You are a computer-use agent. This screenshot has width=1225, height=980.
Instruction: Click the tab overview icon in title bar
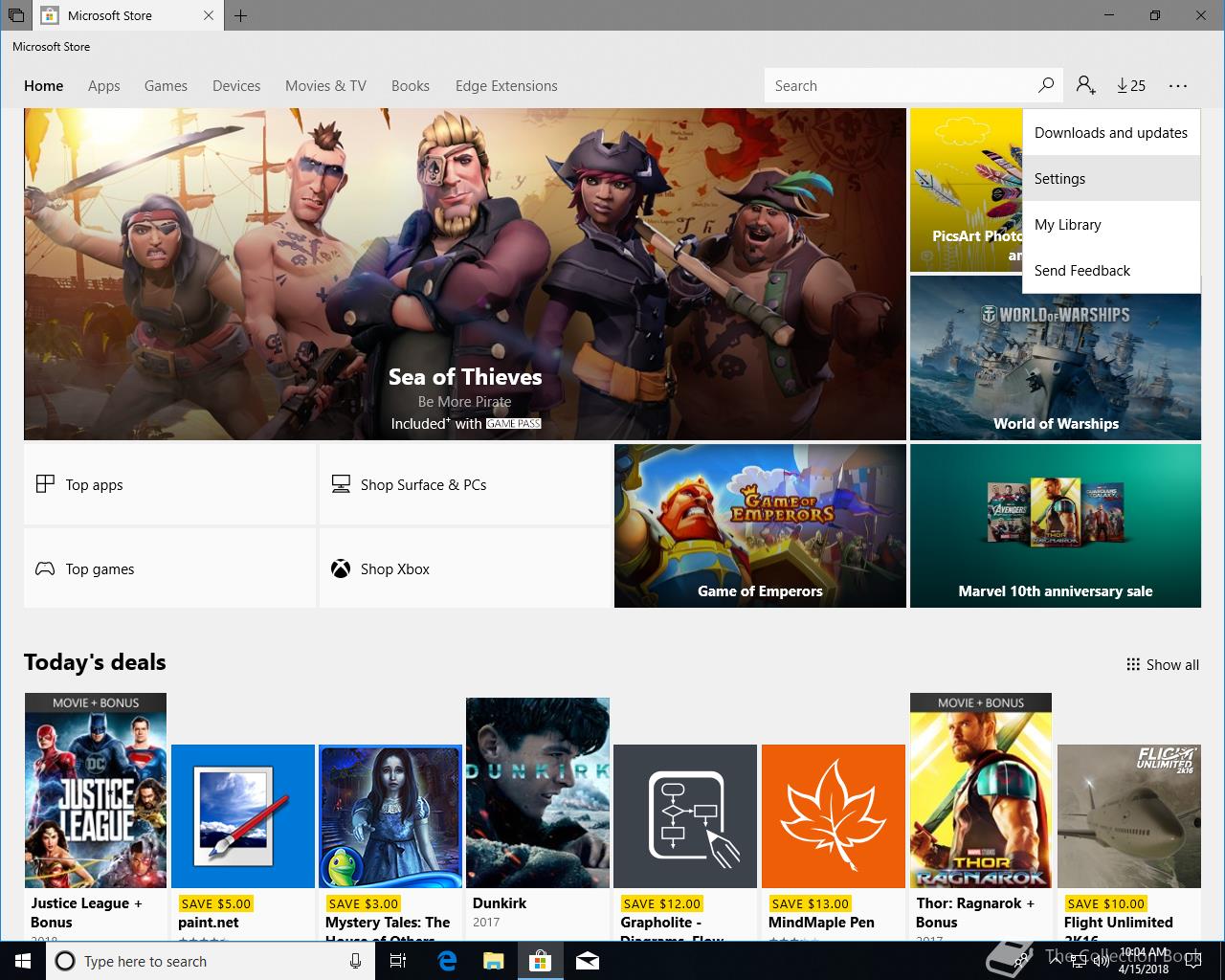[16, 15]
